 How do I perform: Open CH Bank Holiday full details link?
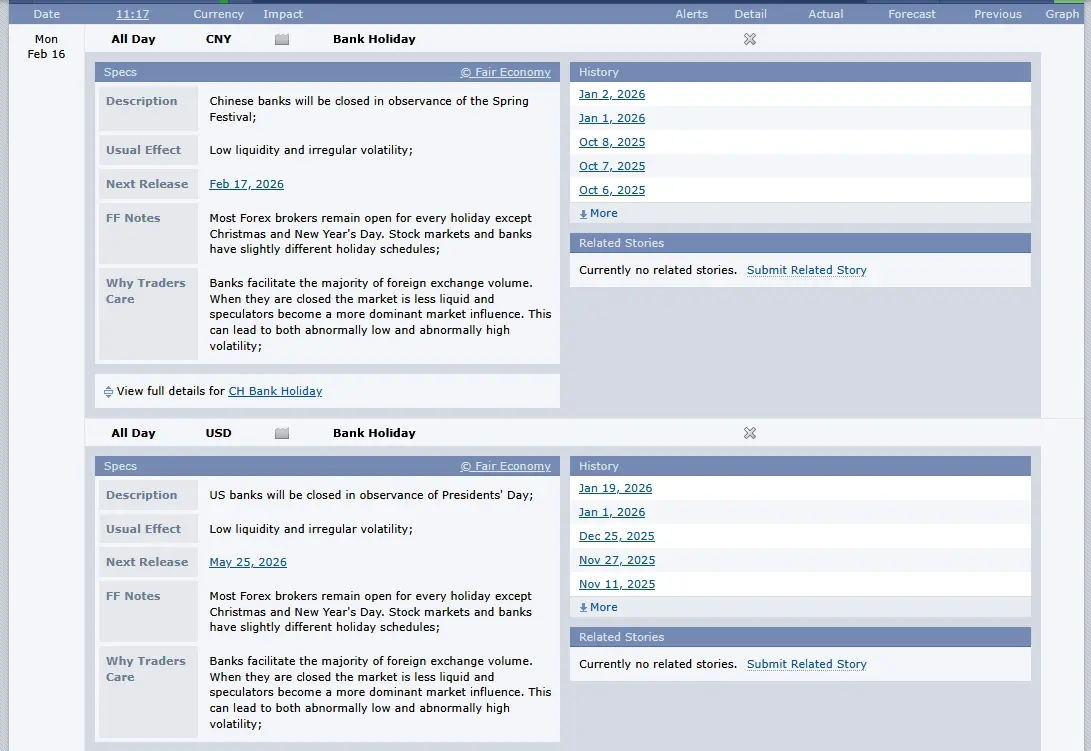[x=275, y=391]
